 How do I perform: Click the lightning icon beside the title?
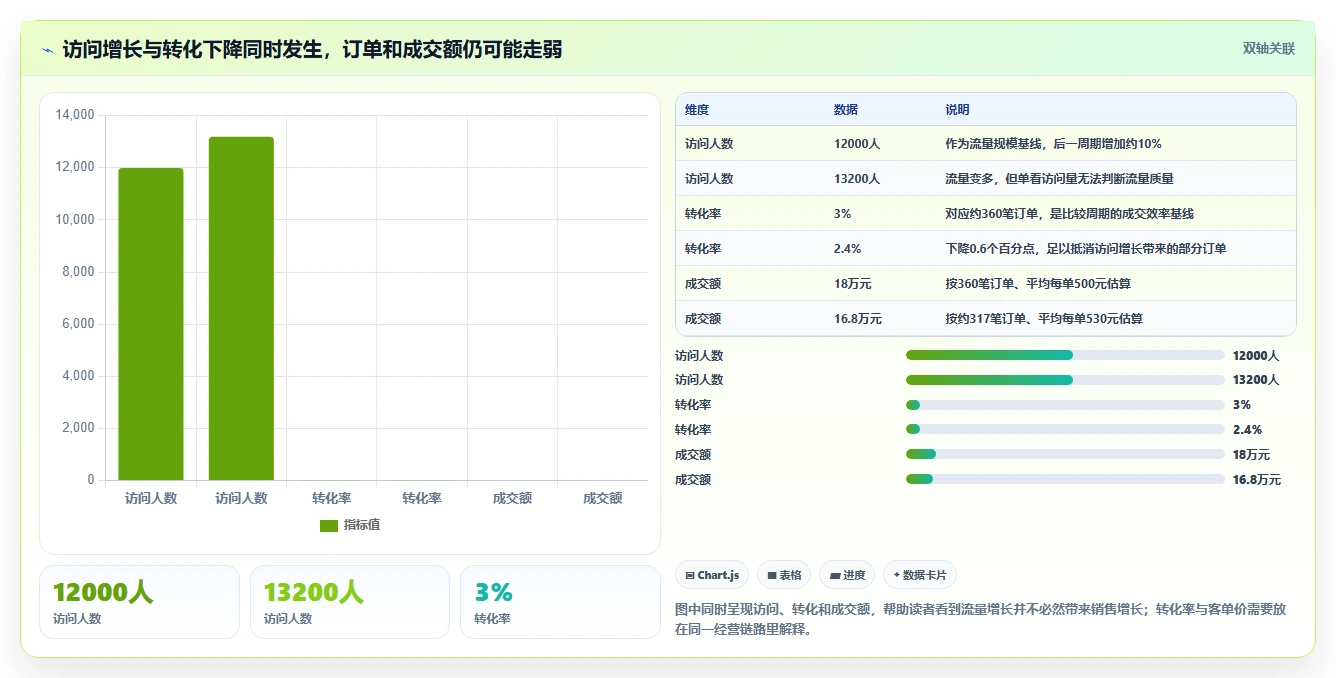48,49
